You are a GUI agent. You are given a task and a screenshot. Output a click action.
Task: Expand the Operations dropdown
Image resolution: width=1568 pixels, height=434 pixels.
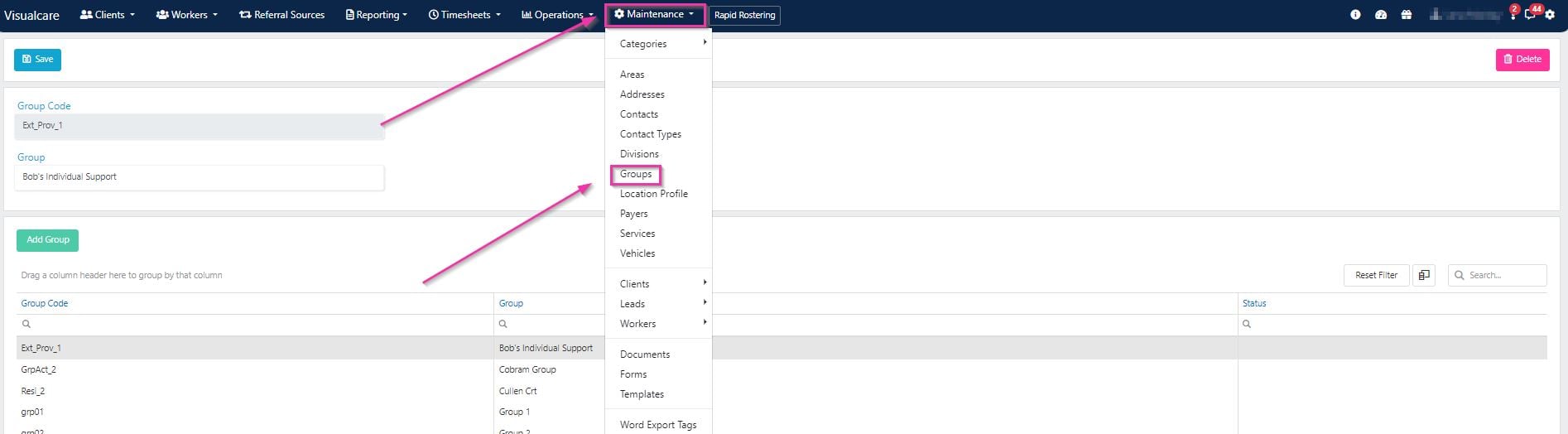coord(557,15)
